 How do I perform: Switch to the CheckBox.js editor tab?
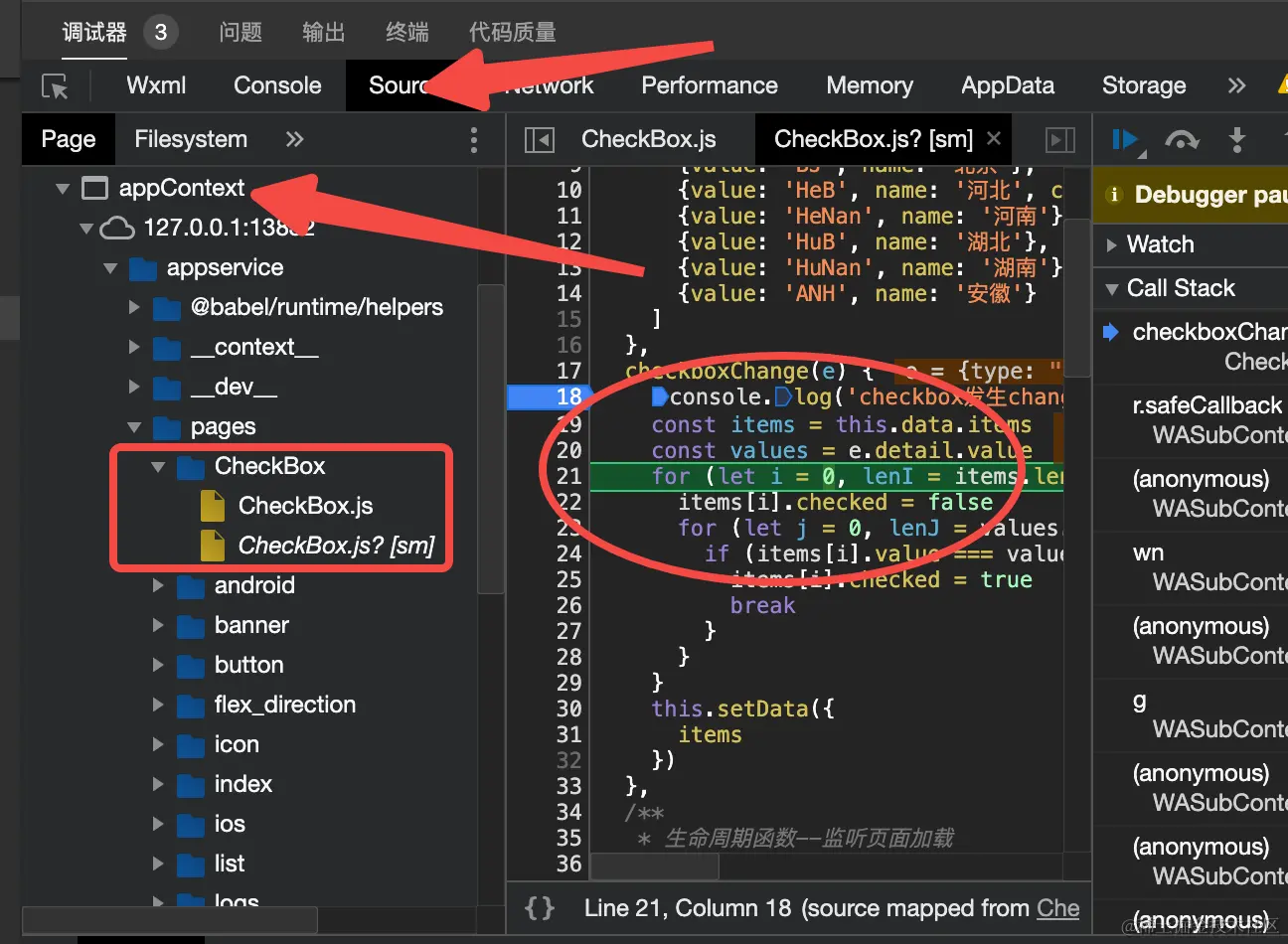(x=649, y=139)
